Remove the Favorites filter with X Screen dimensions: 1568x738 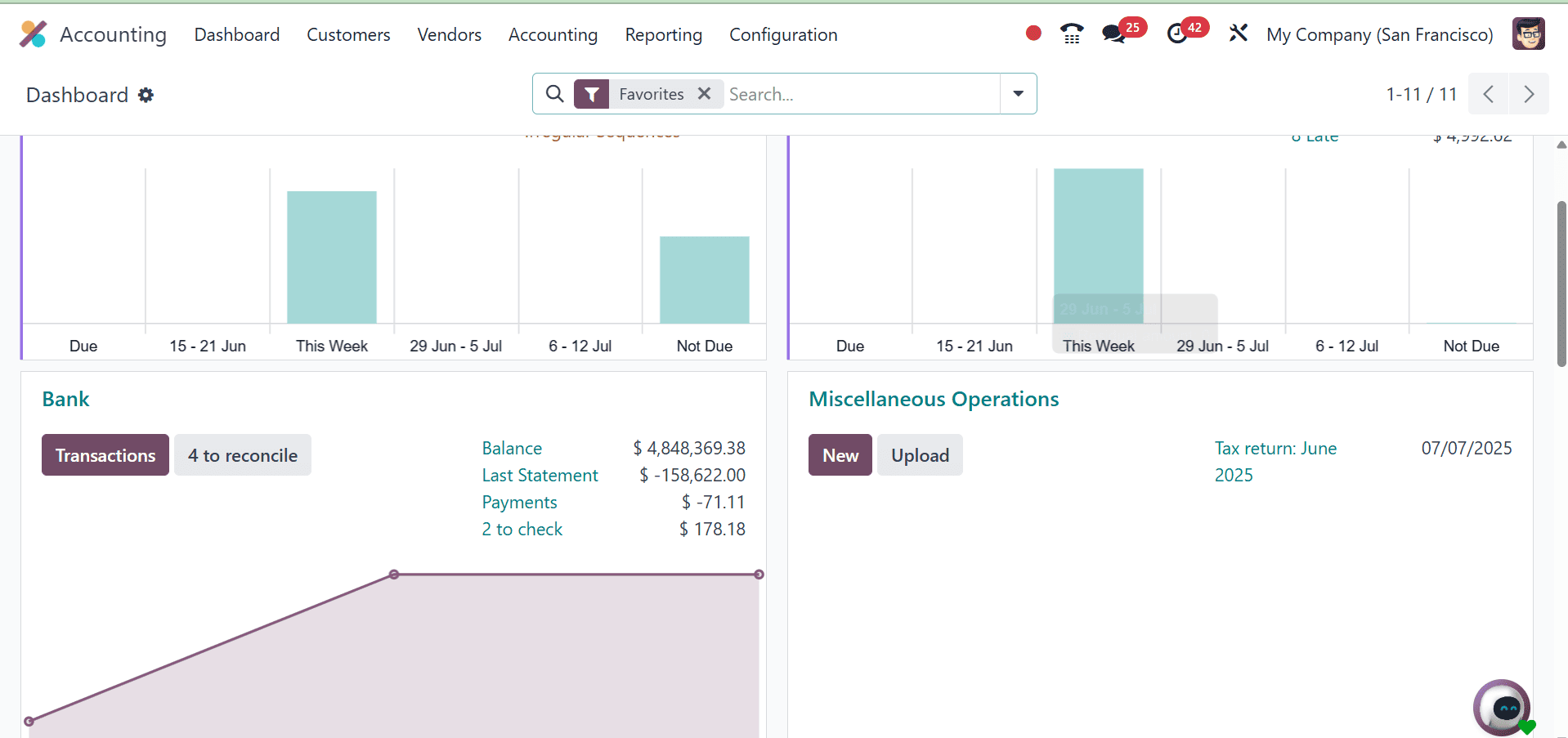coord(704,94)
